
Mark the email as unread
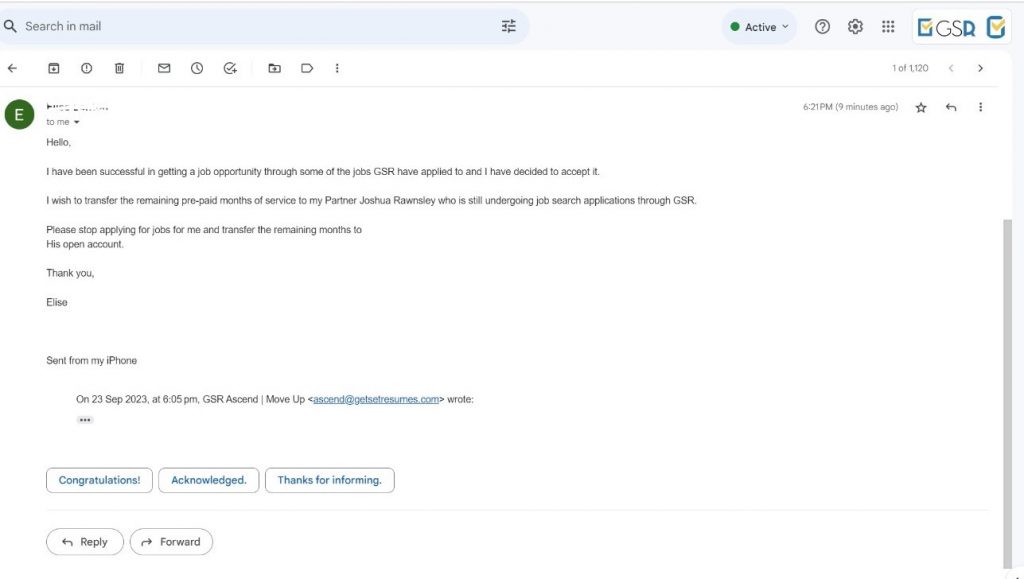point(164,68)
